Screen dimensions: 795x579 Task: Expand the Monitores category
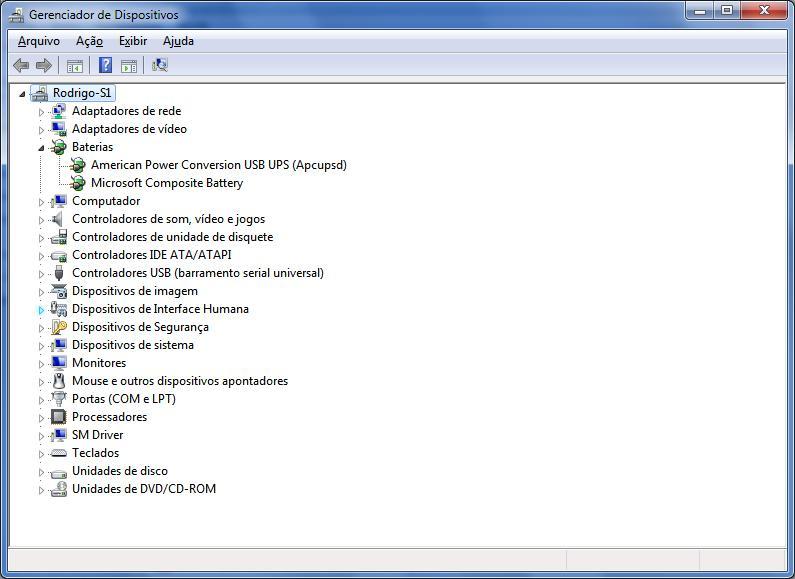(x=41, y=364)
